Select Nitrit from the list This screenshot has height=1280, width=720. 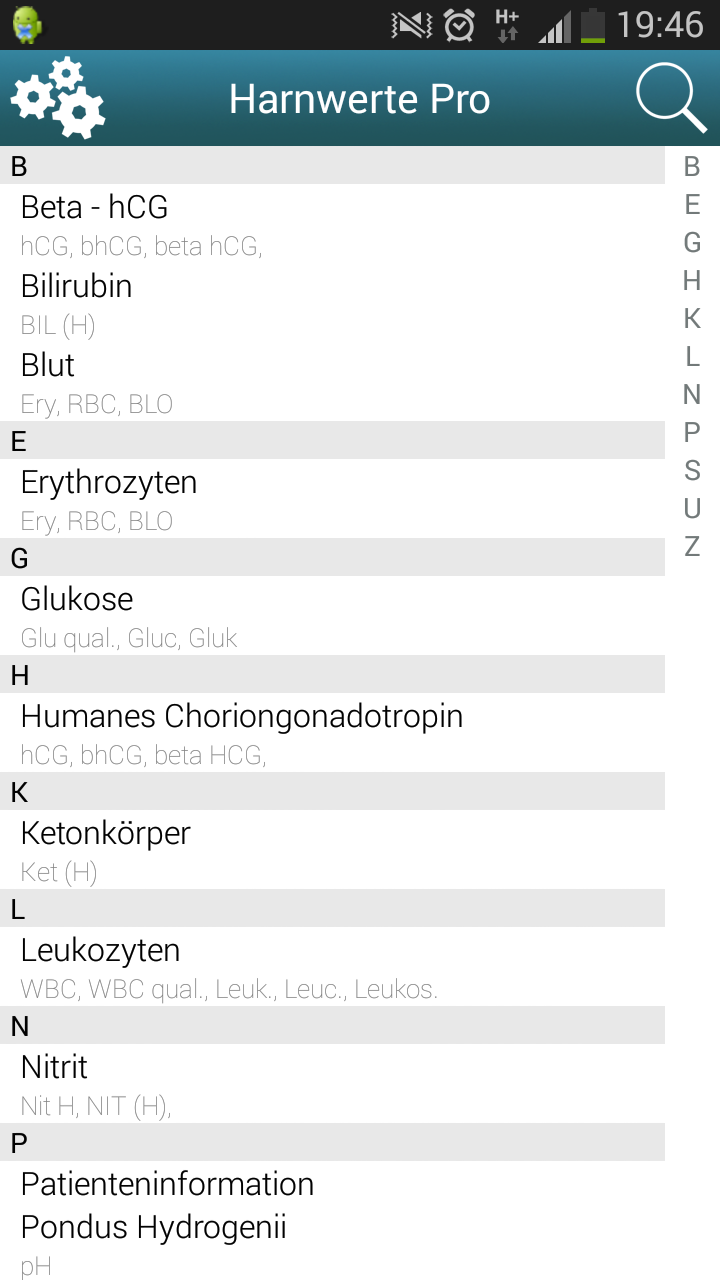tap(332, 1084)
